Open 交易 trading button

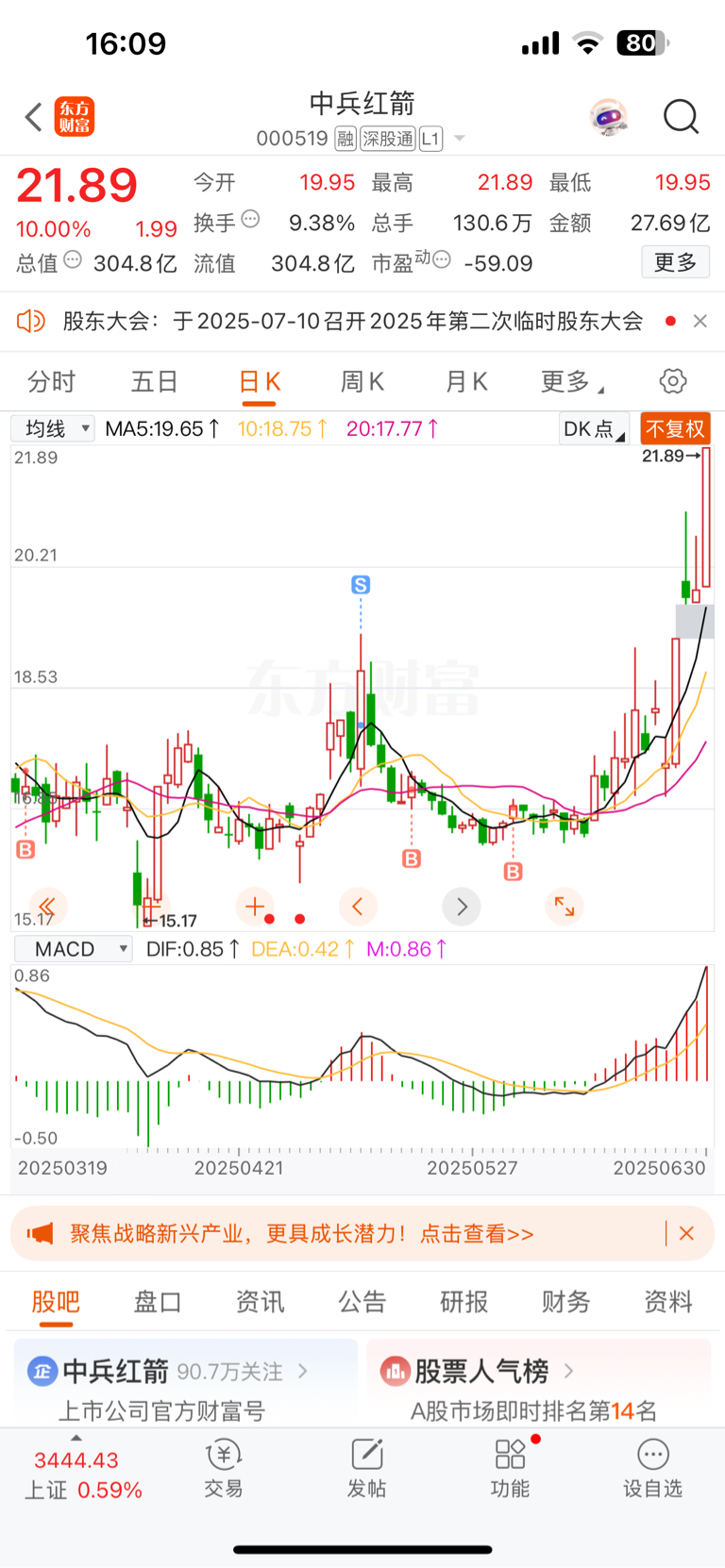point(224,1470)
